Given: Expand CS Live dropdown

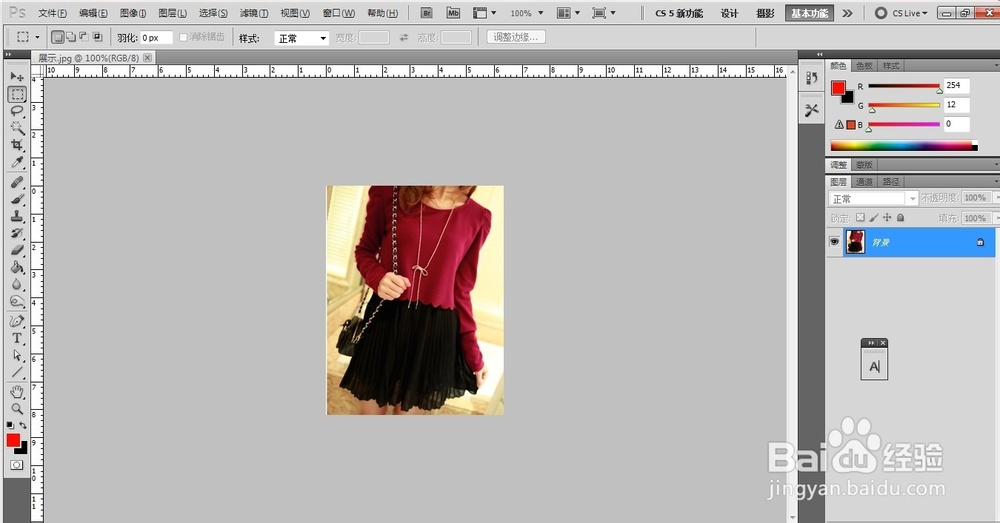Looking at the screenshot, I should [x=902, y=13].
